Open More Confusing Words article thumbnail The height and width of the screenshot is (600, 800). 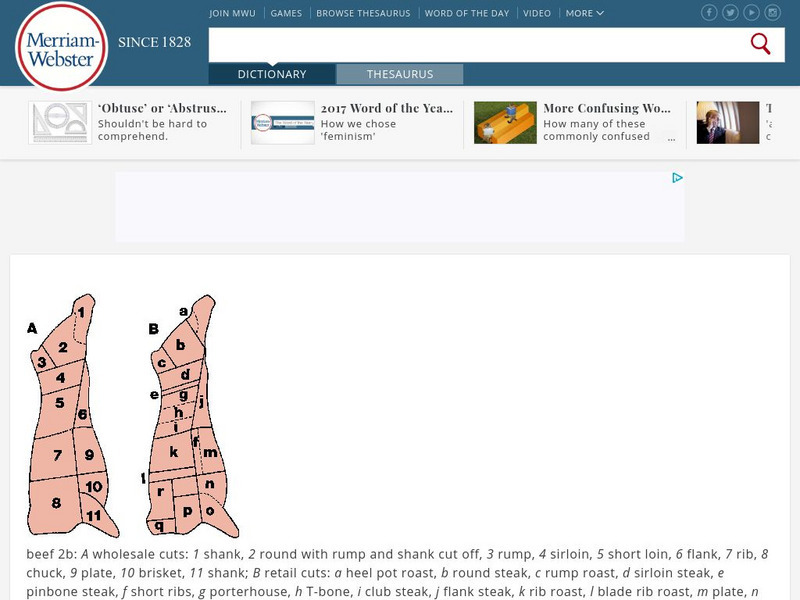(505, 122)
